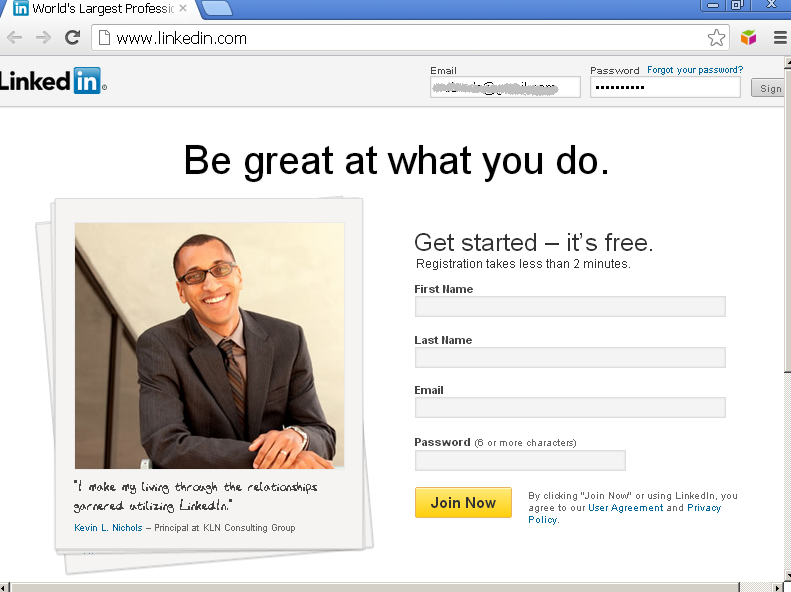Open the Kevin L. Nichols profile link
Image resolution: width=791 pixels, height=592 pixels.
click(108, 527)
